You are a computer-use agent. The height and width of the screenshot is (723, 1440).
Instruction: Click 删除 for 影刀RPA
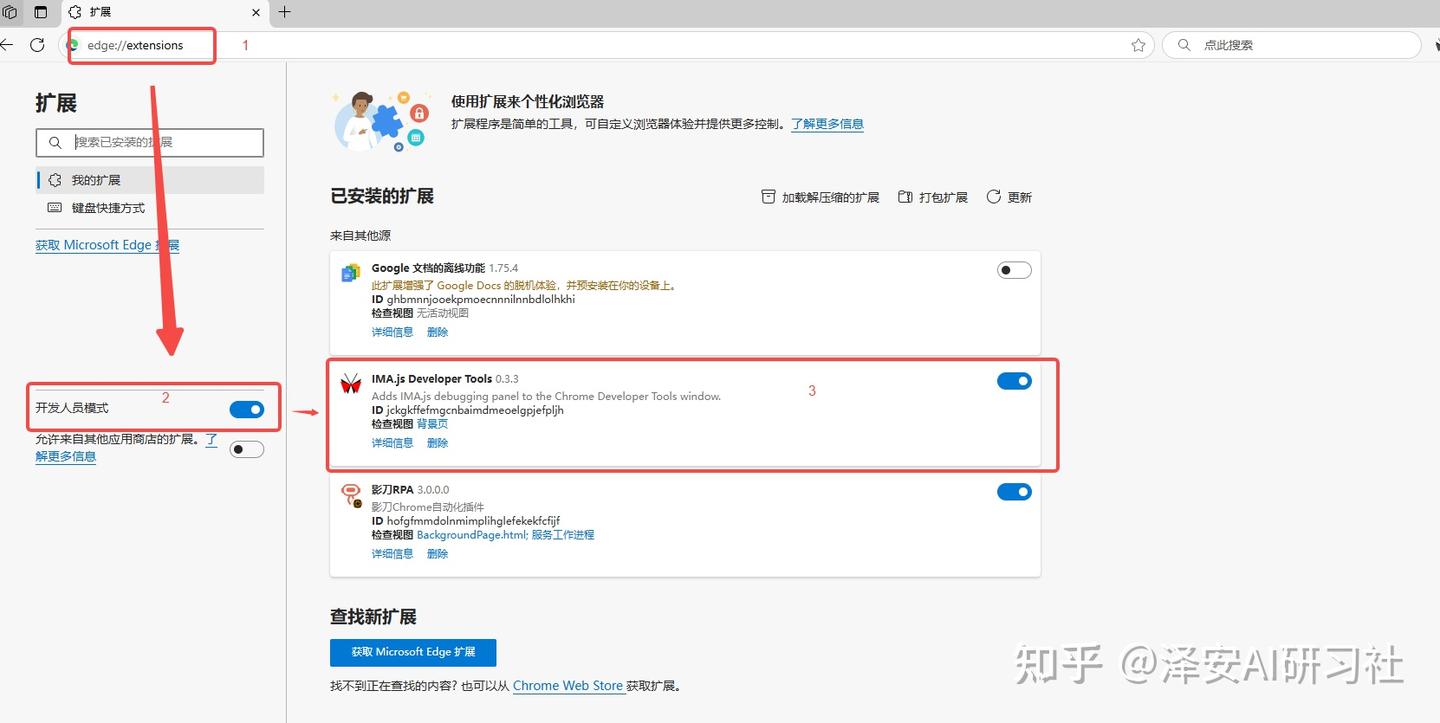(x=437, y=554)
